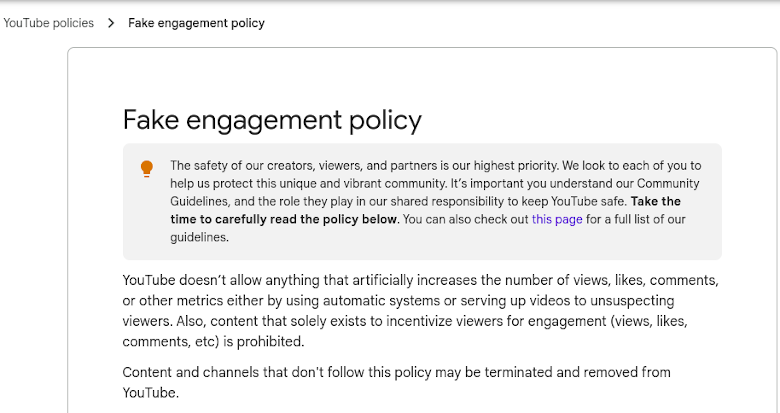Click the paragraph starting 'YouTube doesn't allow anything'
This screenshot has width=780, height=413.
(421, 310)
